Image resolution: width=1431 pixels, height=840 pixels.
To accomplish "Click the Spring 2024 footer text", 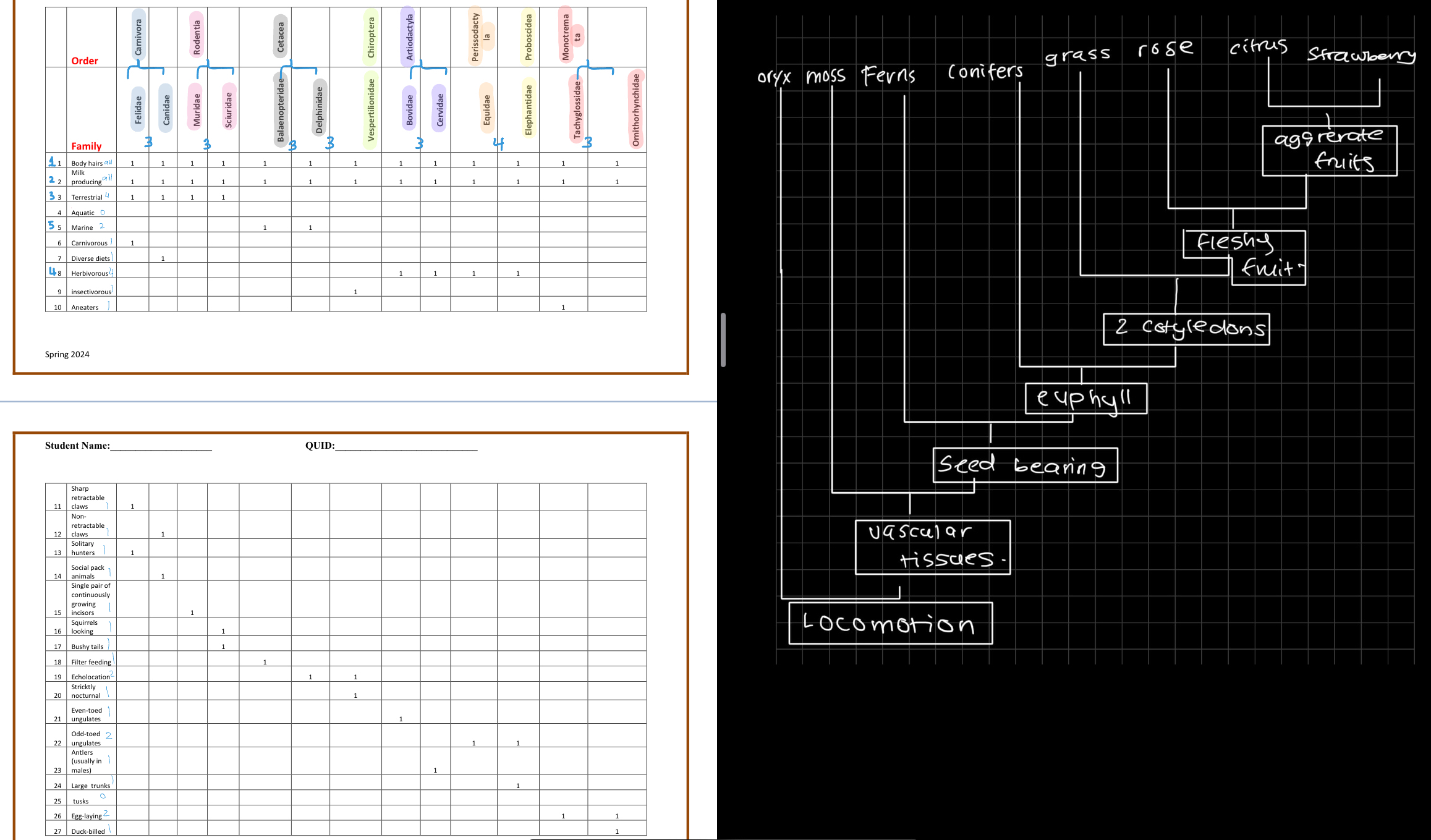I will coord(67,354).
